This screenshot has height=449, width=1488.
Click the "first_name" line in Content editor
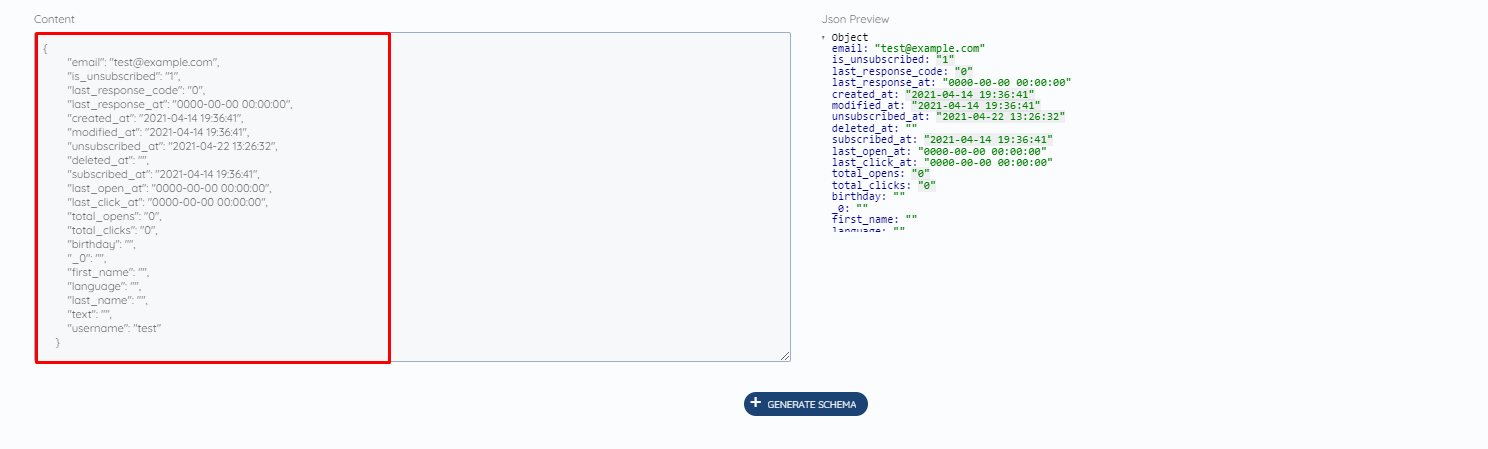108,272
